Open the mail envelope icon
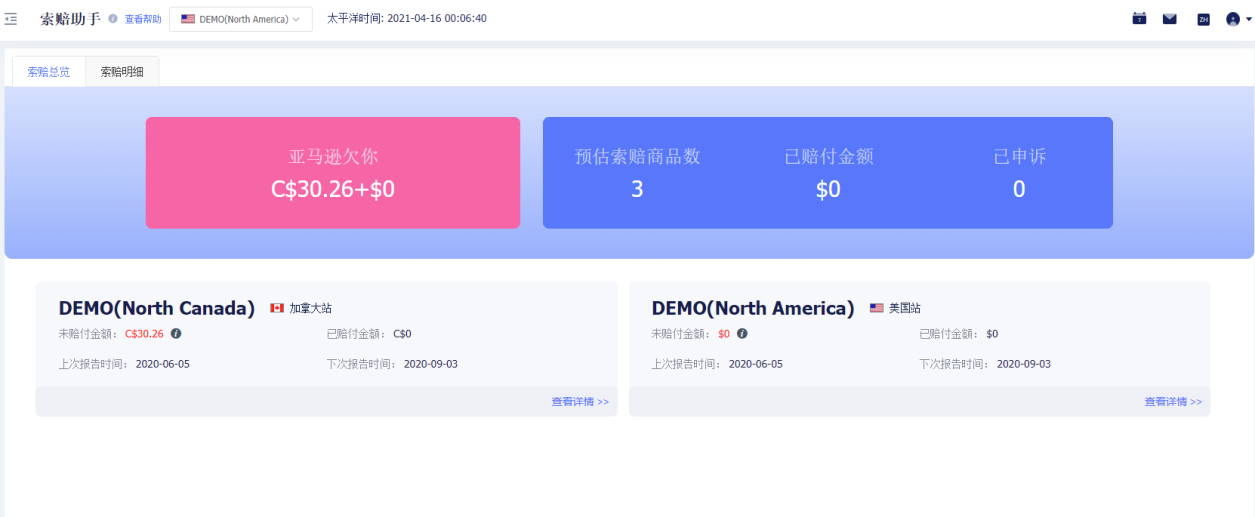This screenshot has width=1255, height=517. pyautogui.click(x=1170, y=19)
